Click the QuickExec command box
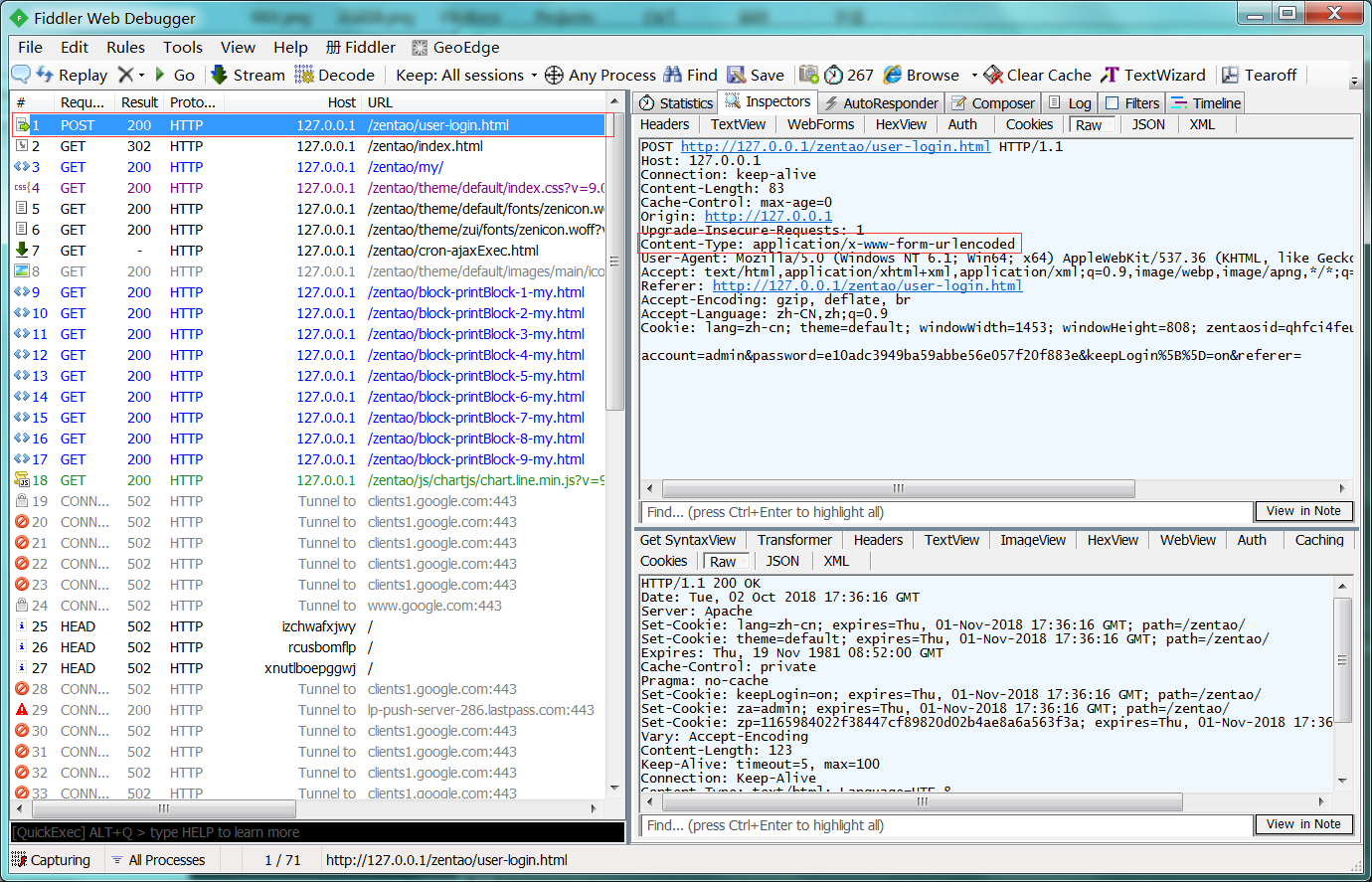Viewport: 1372px width, 882px height. click(317, 832)
